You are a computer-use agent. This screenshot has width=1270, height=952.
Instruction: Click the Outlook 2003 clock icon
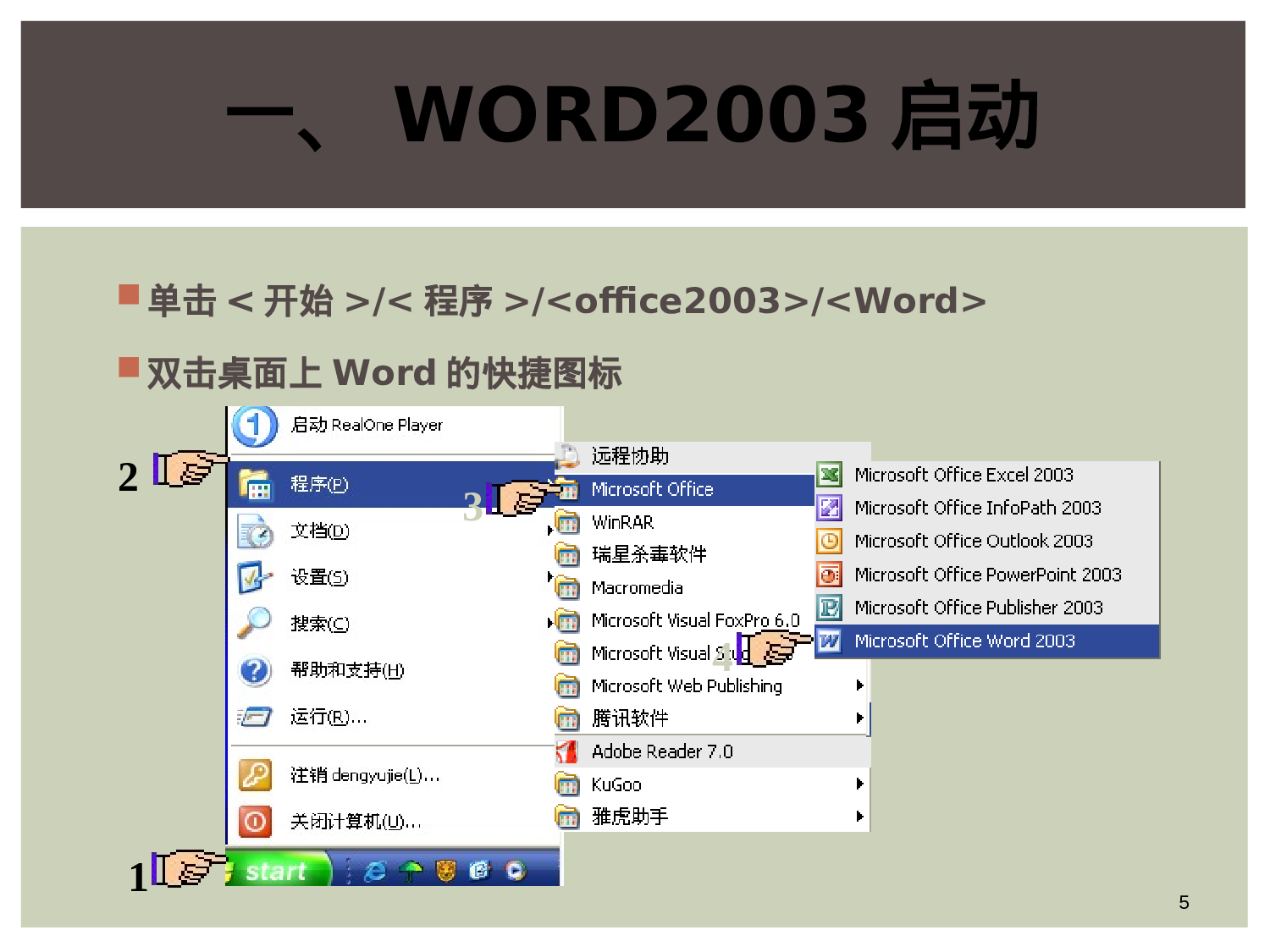pyautogui.click(x=830, y=541)
